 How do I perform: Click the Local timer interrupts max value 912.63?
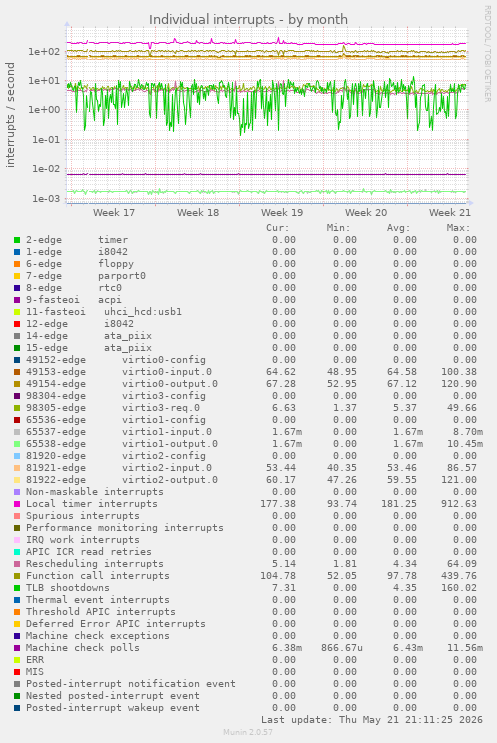click(x=459, y=504)
